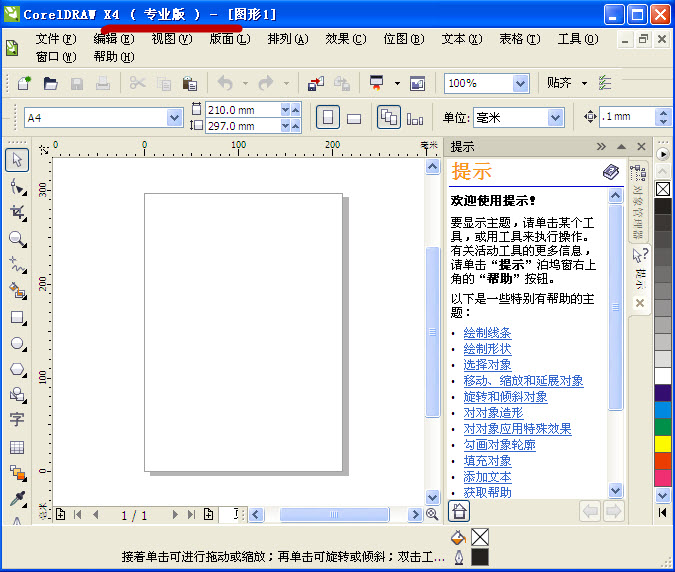Click the zoom navigator icon at scrollbar corner
This screenshot has width=675, height=572.
pos(432,514)
